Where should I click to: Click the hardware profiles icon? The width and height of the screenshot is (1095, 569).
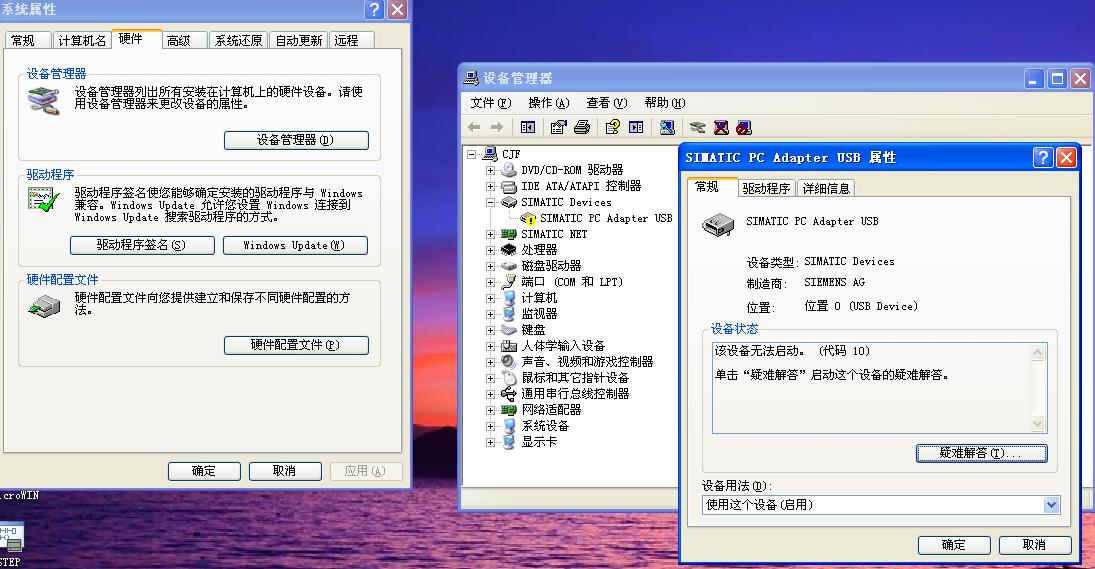pyautogui.click(x=43, y=306)
